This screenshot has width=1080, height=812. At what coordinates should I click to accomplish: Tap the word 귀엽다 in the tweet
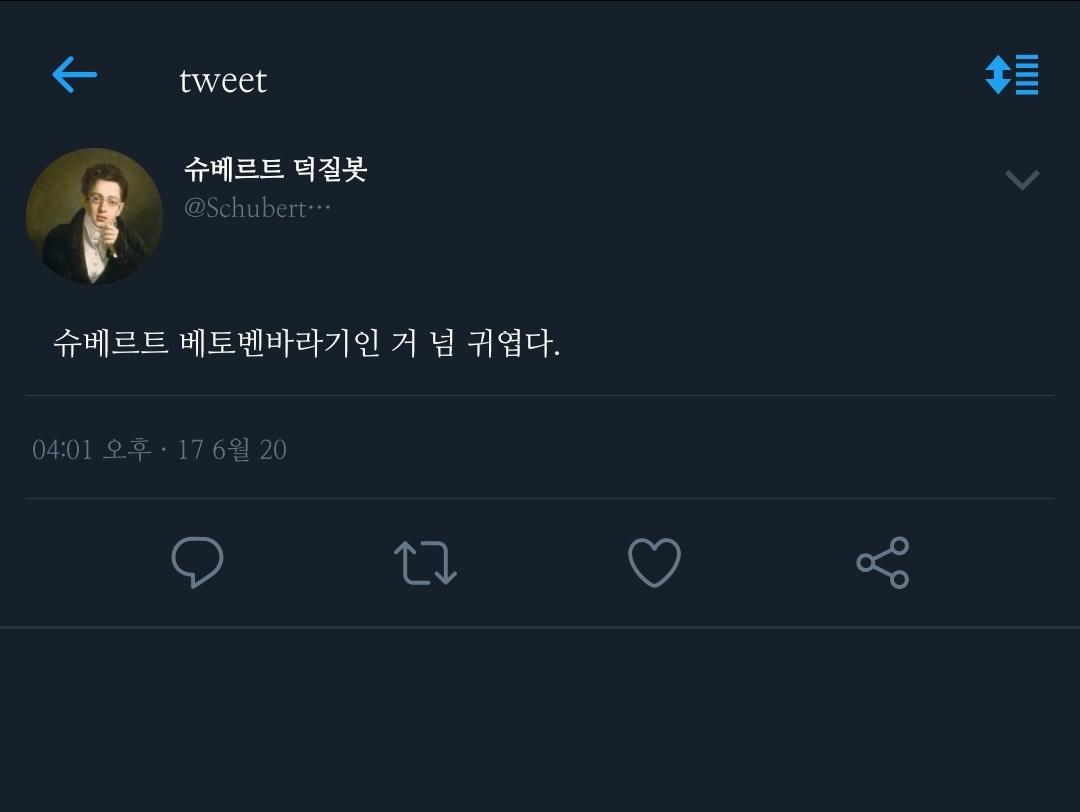click(512, 345)
